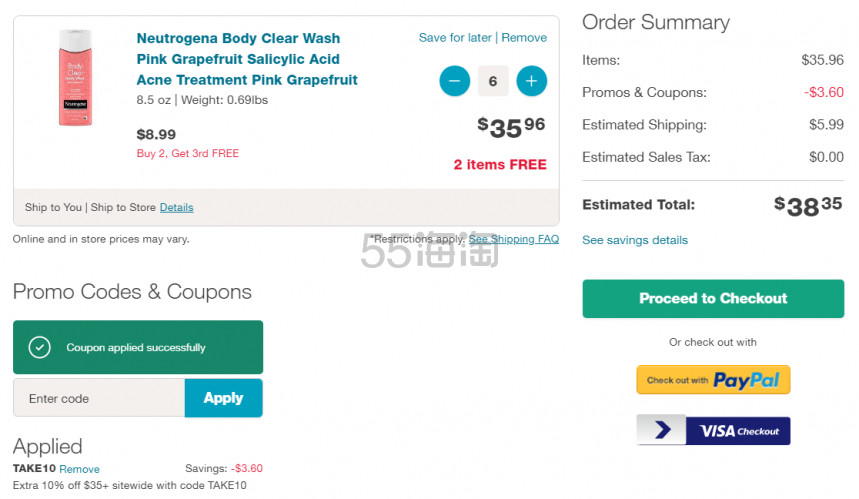Click the Neutrogena Body Clear Wash thumbnail
Image resolution: width=859 pixels, height=499 pixels.
tap(75, 78)
